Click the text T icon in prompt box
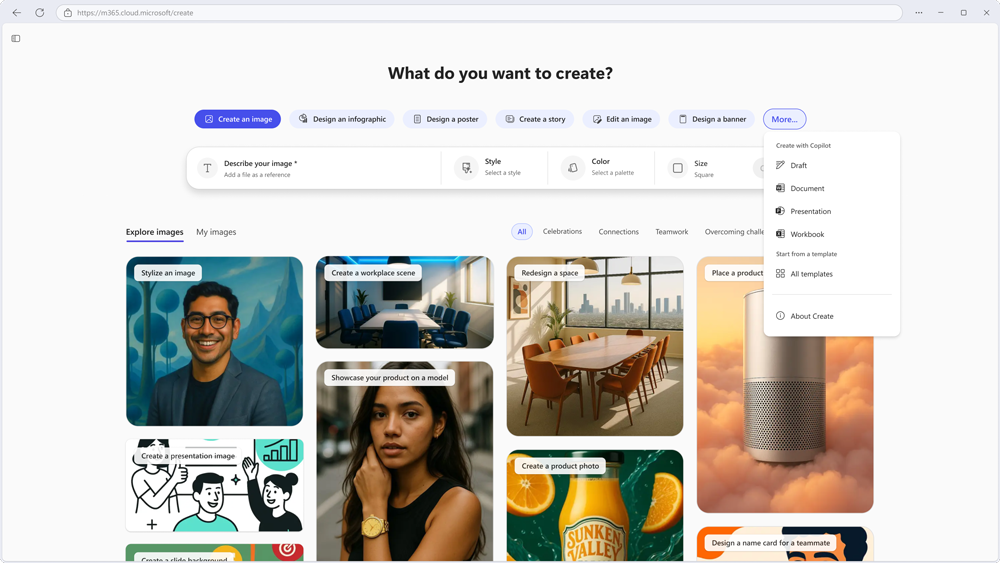The height and width of the screenshot is (563, 1000). 207,168
